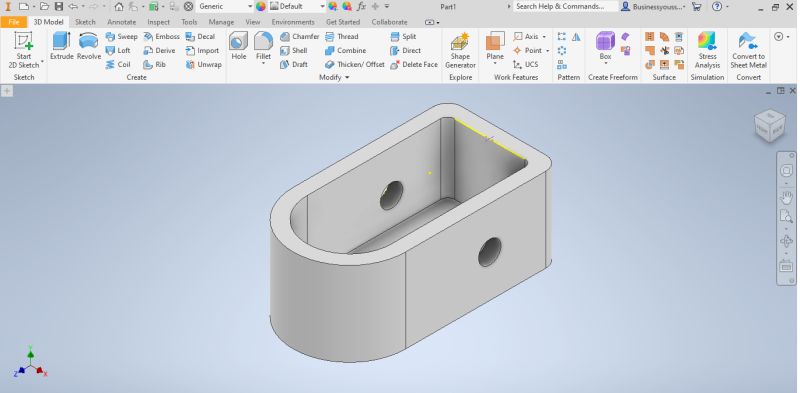Open the Start 2D Sketch dropdown arrow
Screen dimensions: 800x393
pos(42,61)
